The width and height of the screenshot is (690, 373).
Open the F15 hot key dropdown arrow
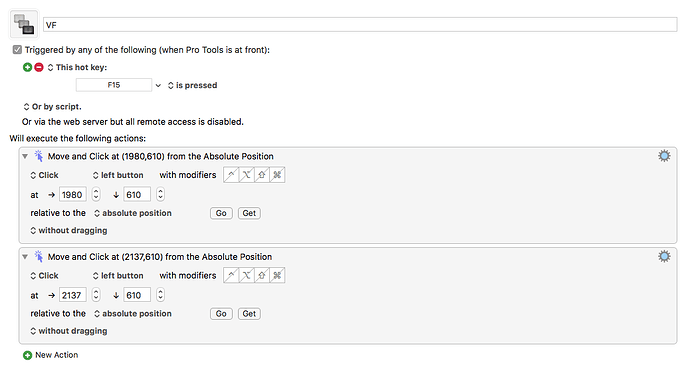(x=158, y=85)
